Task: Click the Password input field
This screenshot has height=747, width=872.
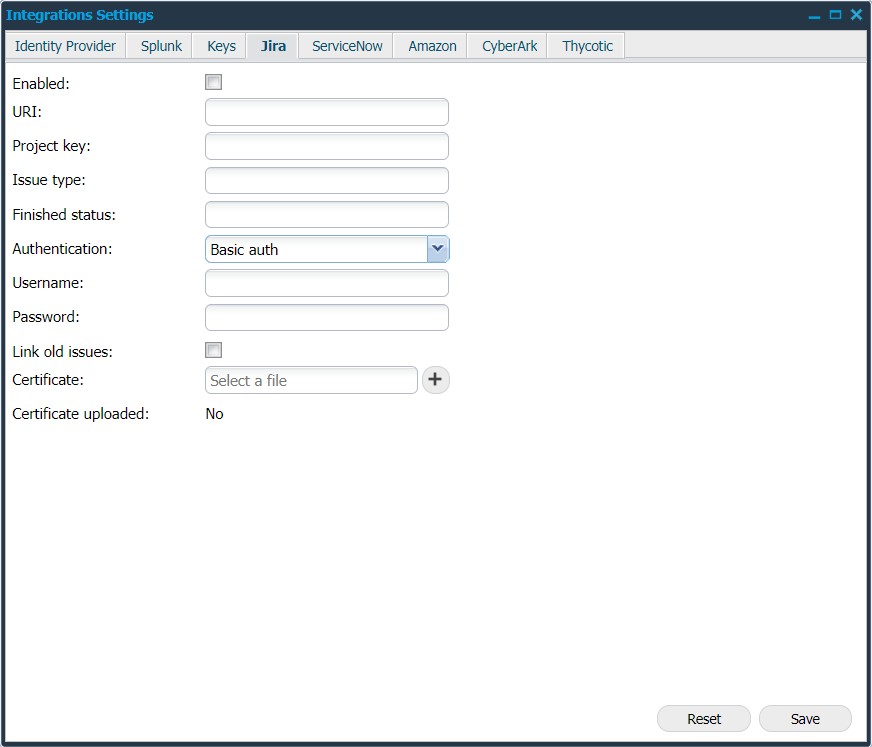Action: [x=326, y=317]
